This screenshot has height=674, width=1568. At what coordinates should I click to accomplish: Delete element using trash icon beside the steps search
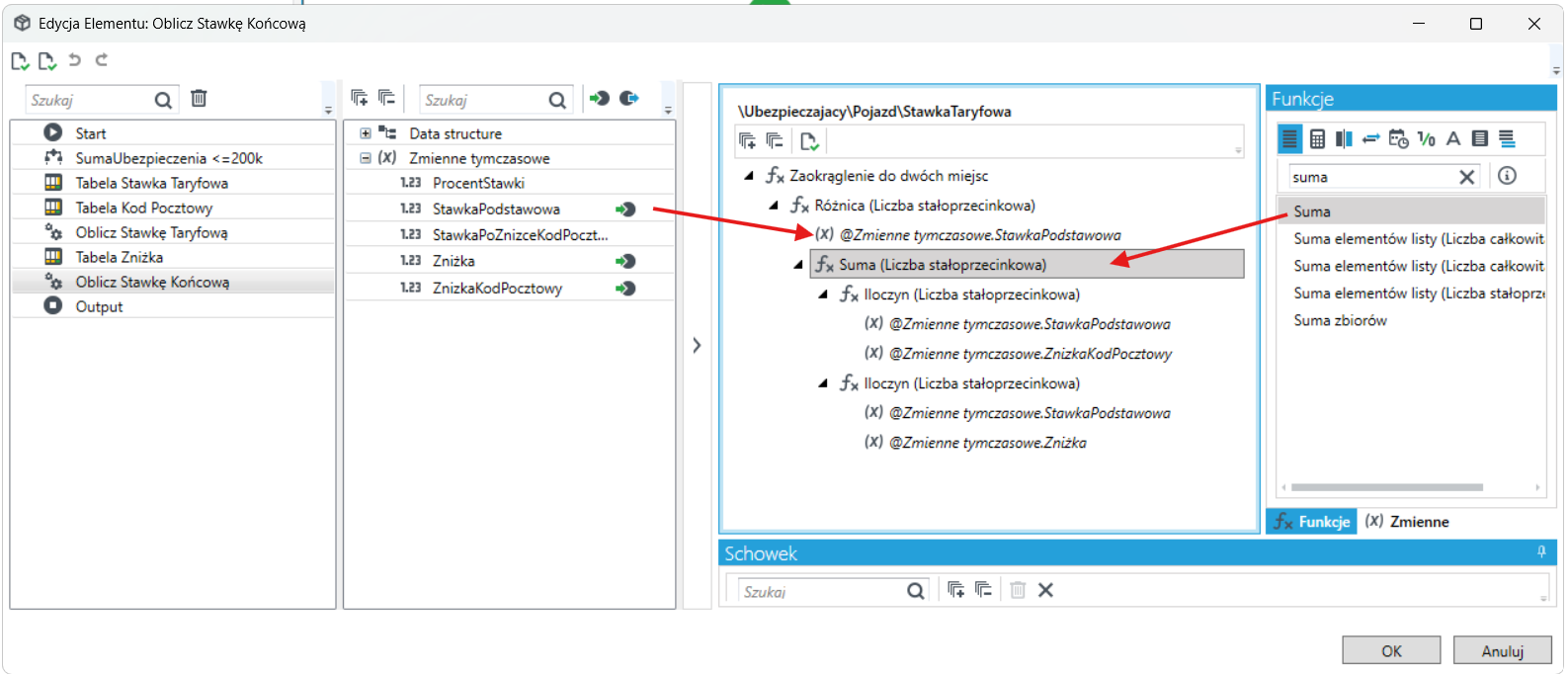pos(199,99)
